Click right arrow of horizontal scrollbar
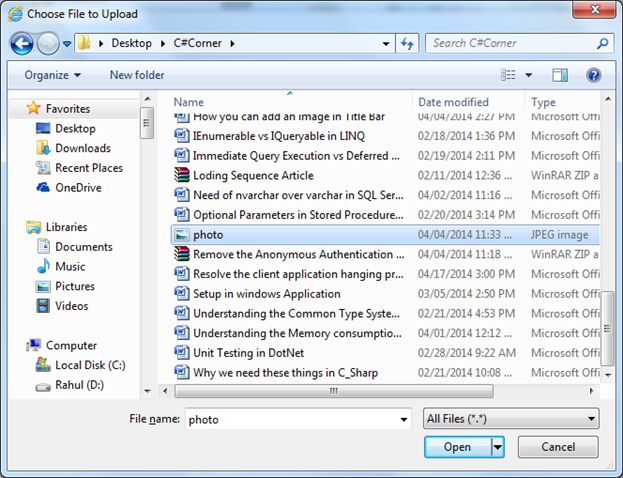 point(592,391)
